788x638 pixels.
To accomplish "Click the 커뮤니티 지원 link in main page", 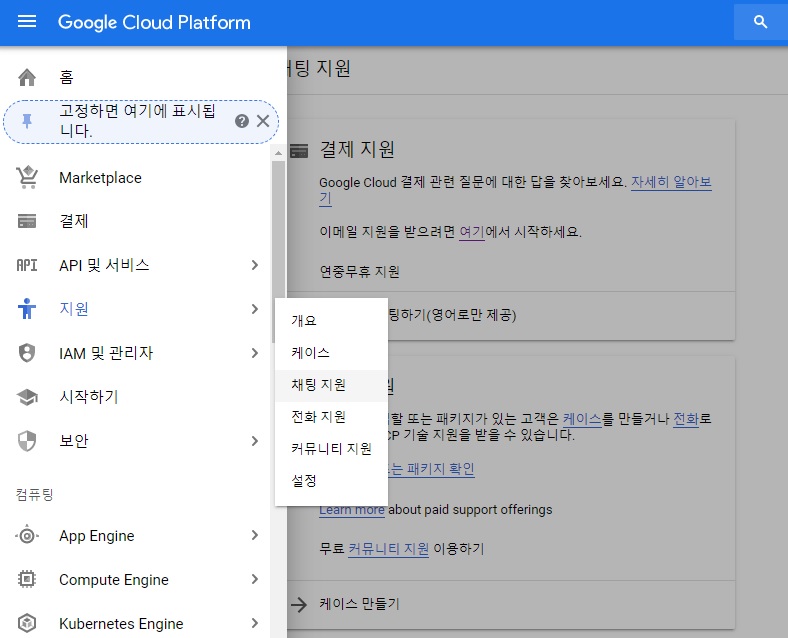I will [x=388, y=549].
